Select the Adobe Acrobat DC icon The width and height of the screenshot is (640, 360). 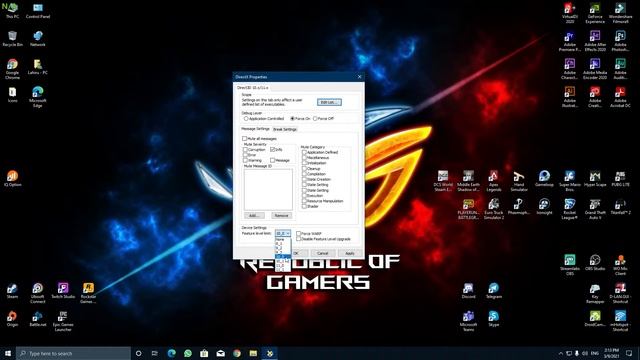click(x=620, y=96)
